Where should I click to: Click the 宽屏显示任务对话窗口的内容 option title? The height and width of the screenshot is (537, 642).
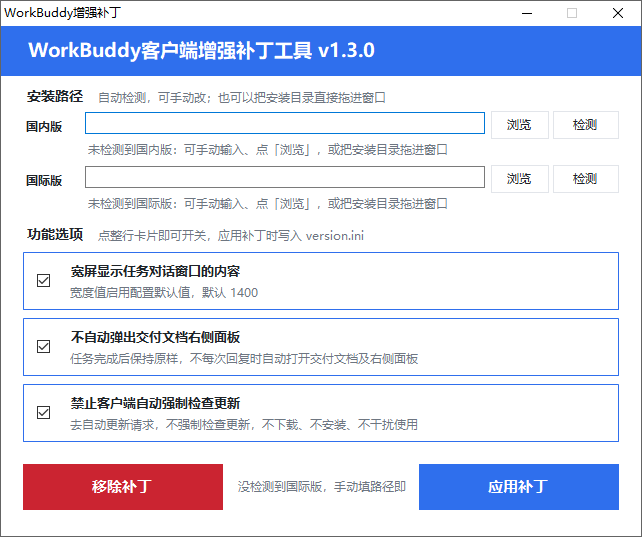pyautogui.click(x=155, y=271)
